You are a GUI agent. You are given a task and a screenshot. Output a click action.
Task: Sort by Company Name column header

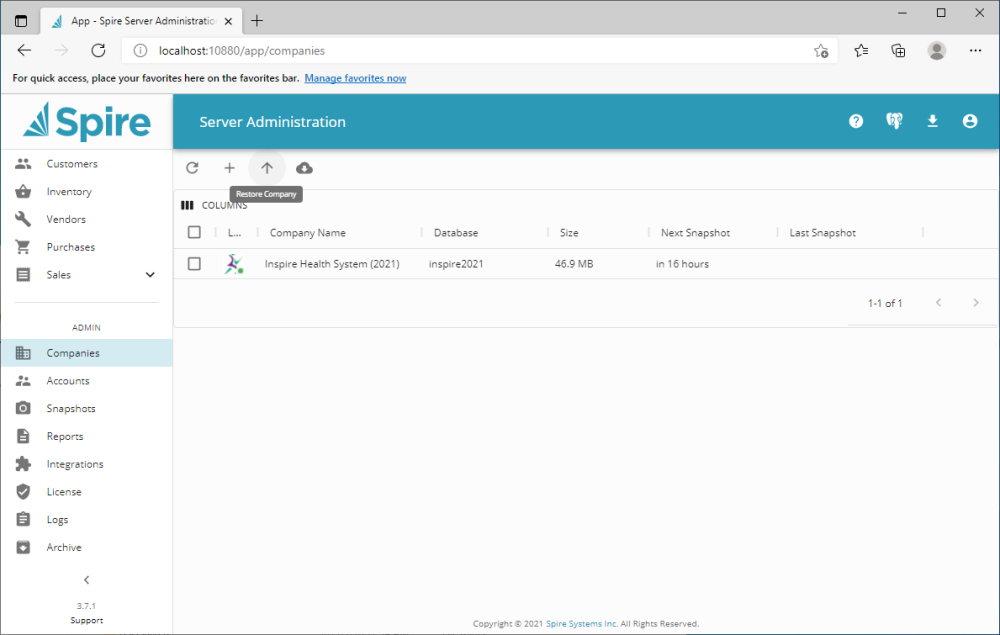(307, 233)
